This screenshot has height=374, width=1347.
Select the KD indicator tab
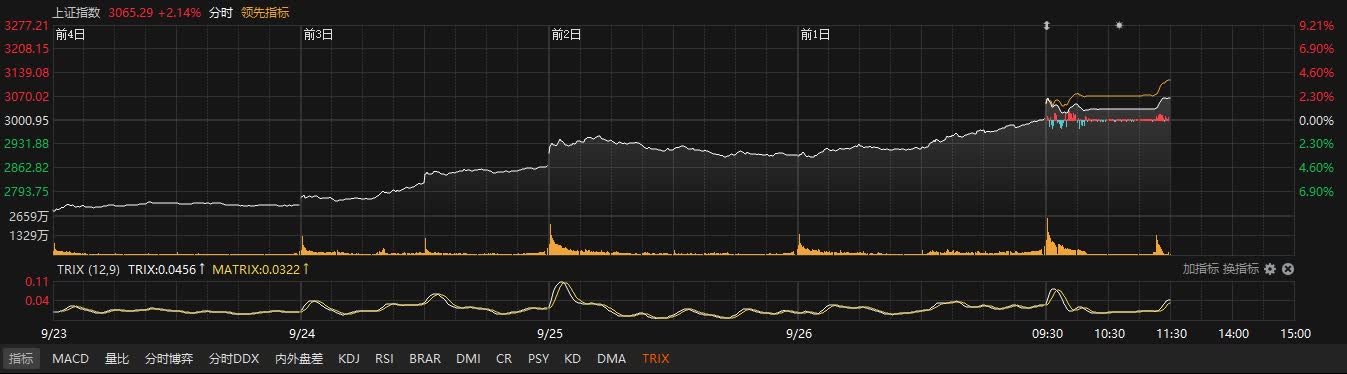572,358
